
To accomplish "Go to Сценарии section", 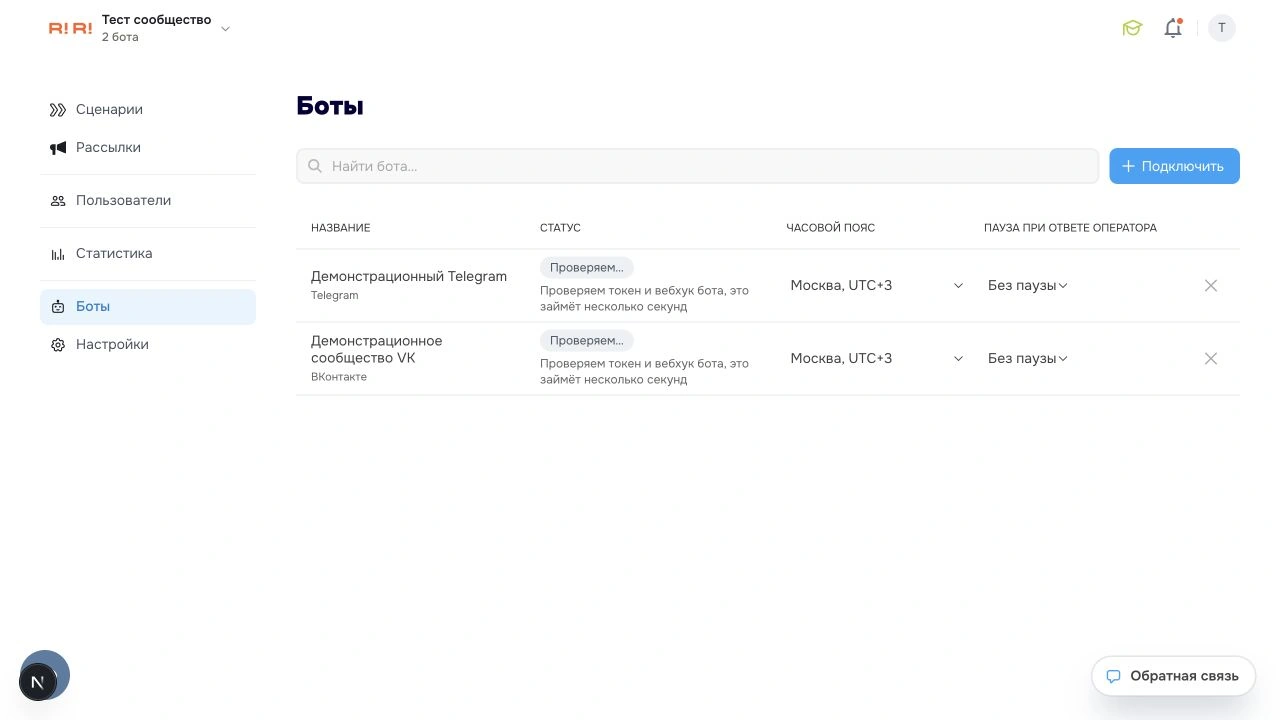I will 148,110.
